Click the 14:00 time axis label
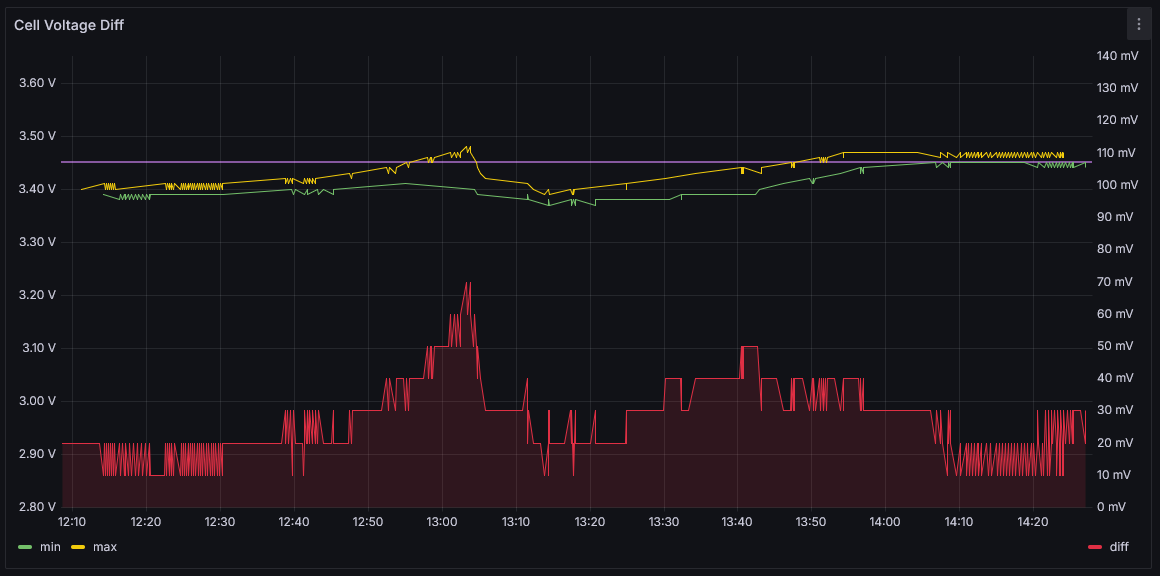1160x576 pixels. [886, 522]
